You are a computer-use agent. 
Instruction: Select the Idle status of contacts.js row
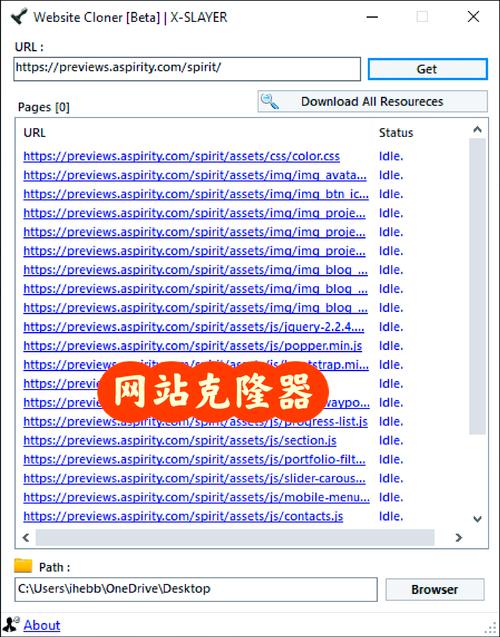click(391, 516)
